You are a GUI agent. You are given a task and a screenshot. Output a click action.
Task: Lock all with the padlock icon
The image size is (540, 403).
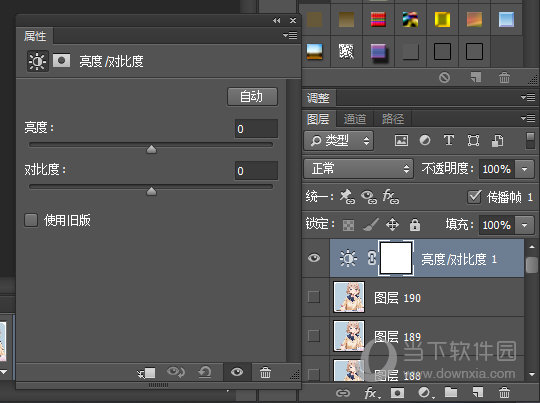coord(415,225)
